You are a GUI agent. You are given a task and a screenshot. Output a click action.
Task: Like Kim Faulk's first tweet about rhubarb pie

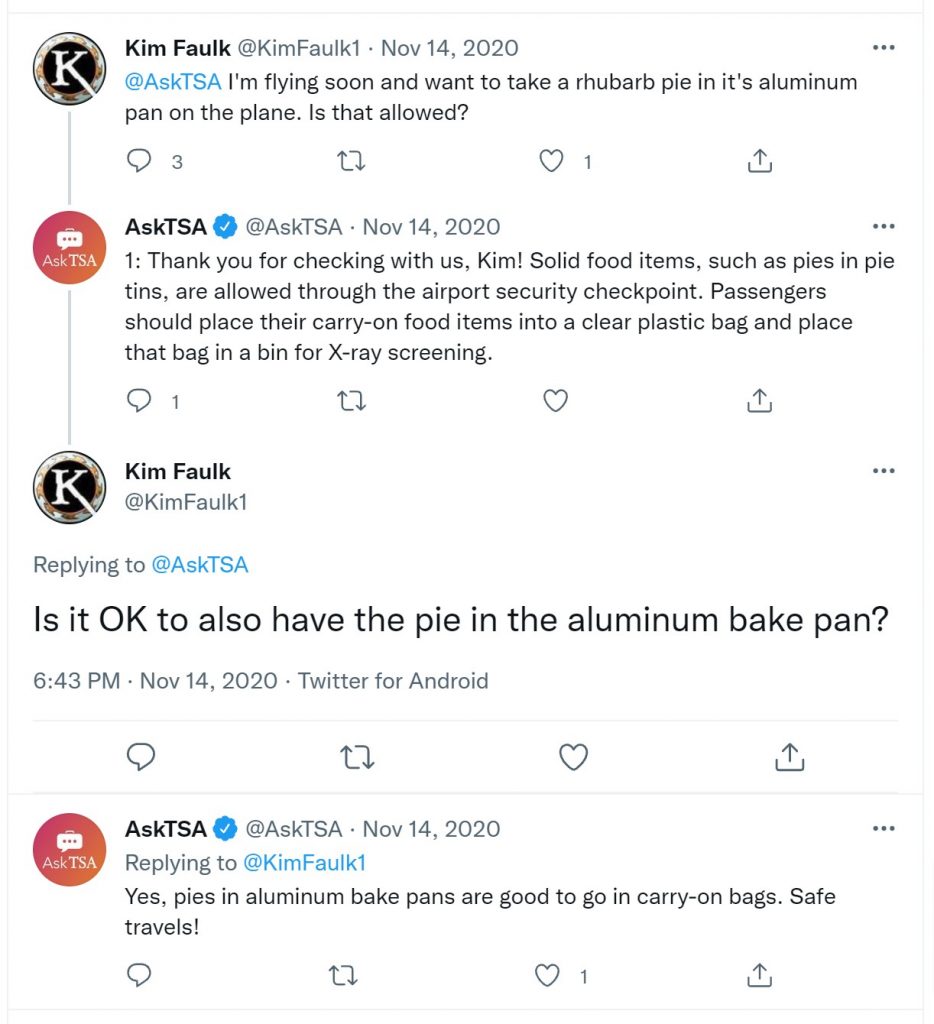pos(551,161)
